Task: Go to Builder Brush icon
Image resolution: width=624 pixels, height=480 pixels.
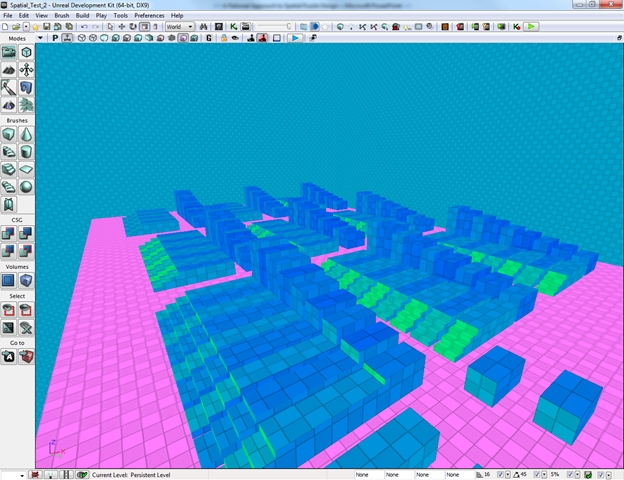Action: pos(26,357)
